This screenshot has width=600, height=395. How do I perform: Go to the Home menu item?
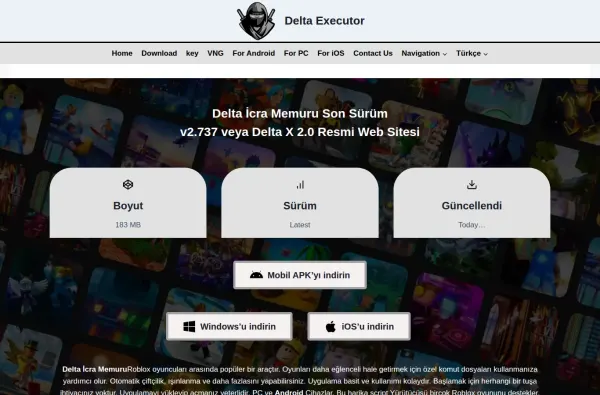[x=122, y=54]
